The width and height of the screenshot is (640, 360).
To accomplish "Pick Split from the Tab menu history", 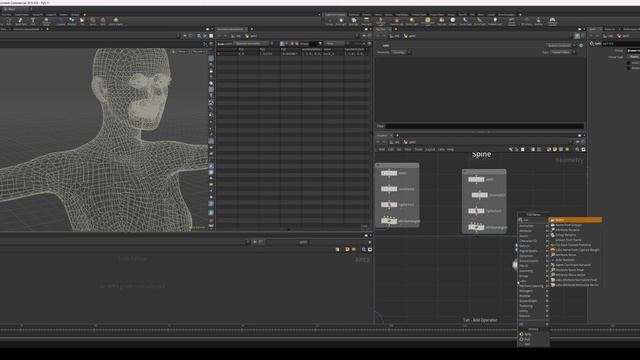I will tap(528, 334).
